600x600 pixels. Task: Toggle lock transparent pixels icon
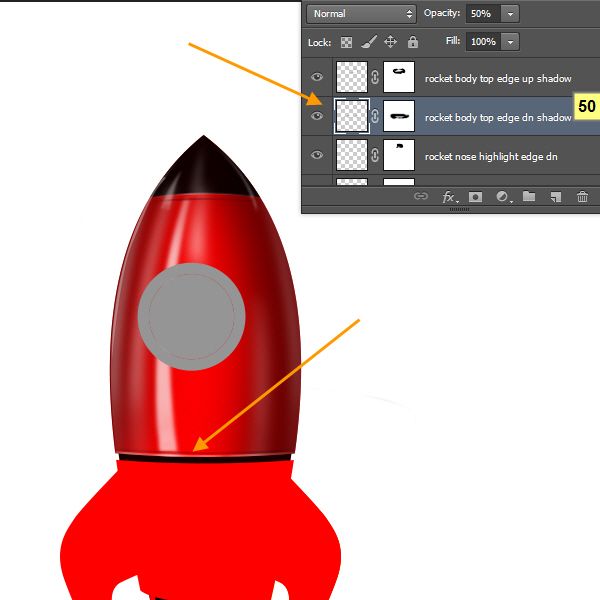[347, 42]
